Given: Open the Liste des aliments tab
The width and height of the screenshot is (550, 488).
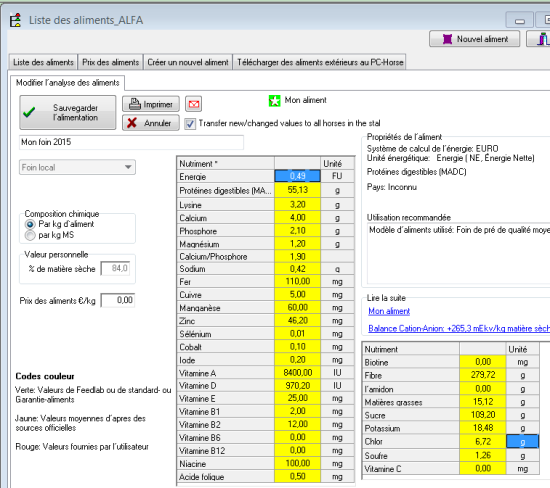Looking at the screenshot, I should 43,62.
